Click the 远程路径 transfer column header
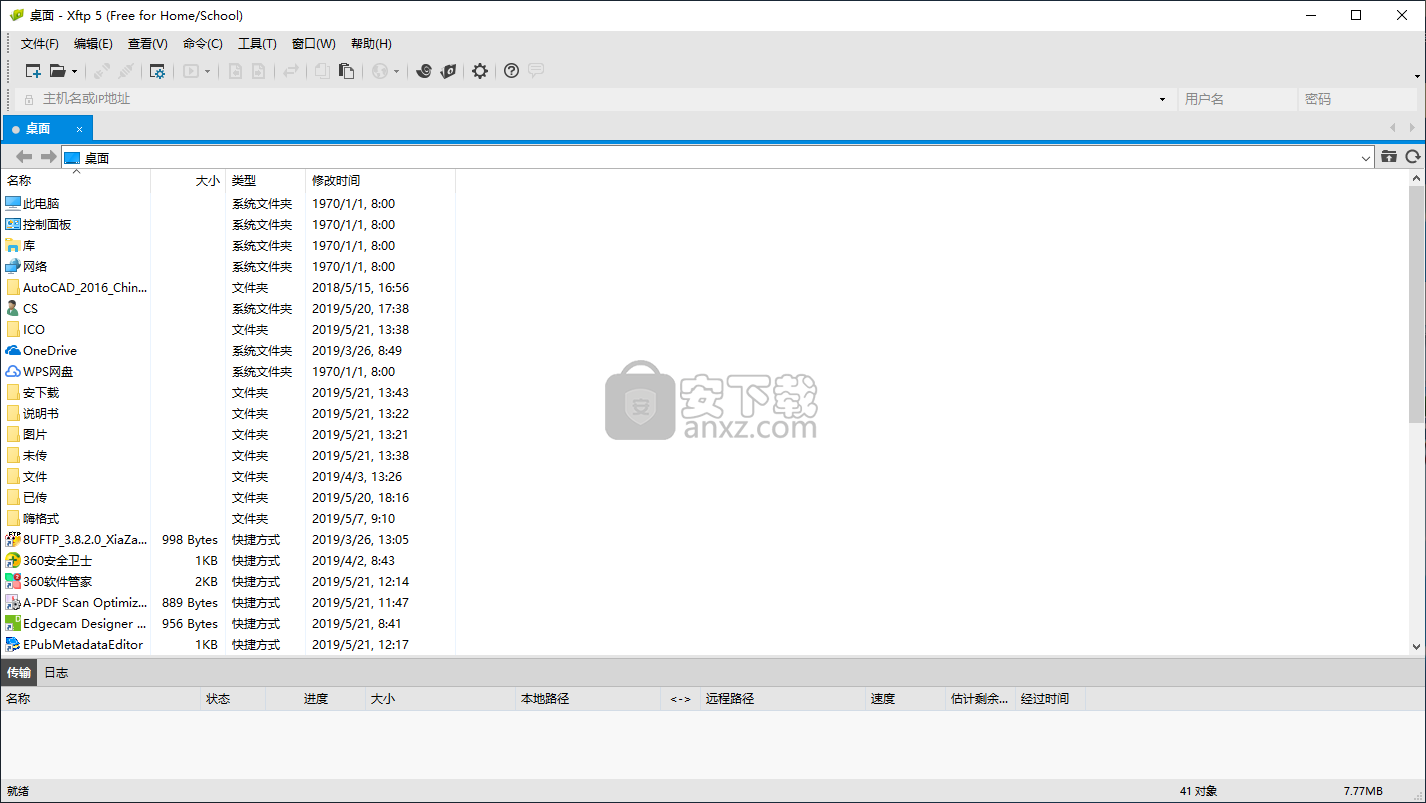The height and width of the screenshot is (803, 1426). click(782, 699)
